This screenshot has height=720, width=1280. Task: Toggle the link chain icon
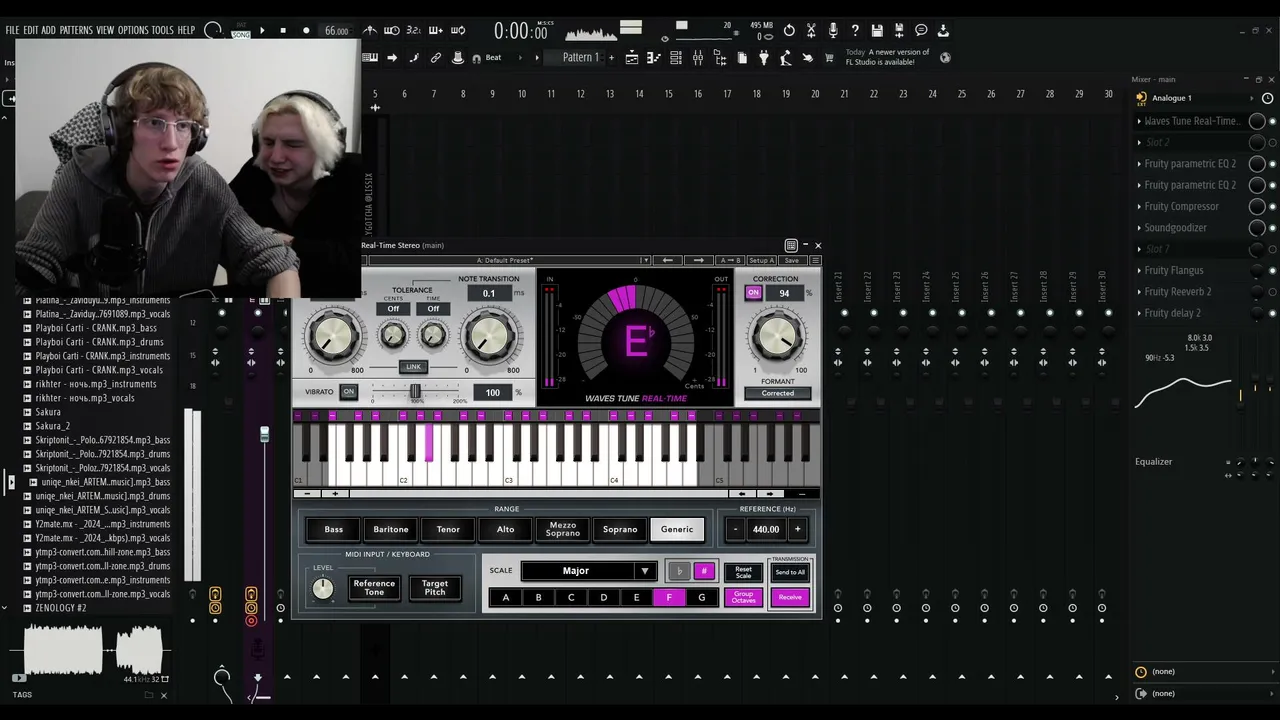pyautogui.click(x=436, y=58)
